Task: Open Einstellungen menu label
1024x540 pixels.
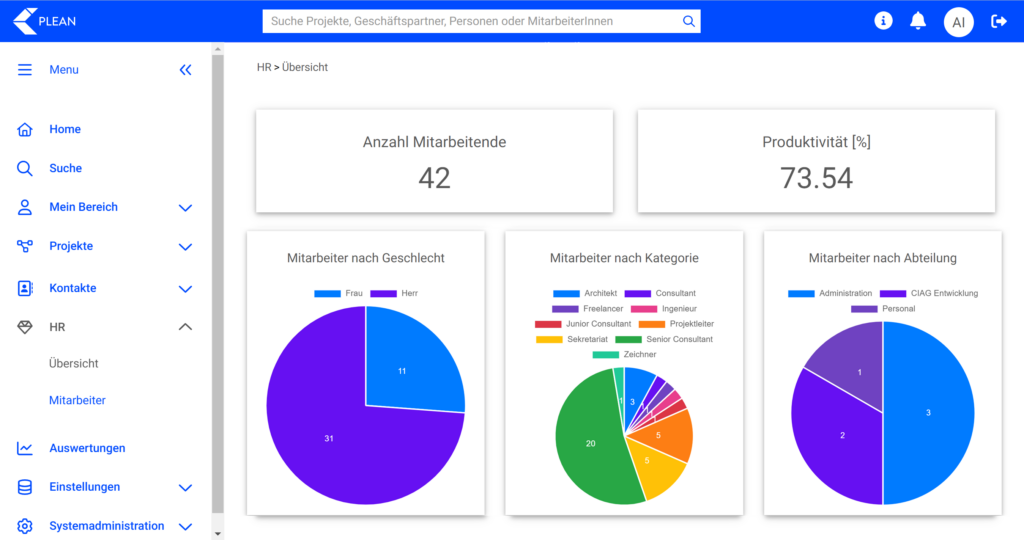Action: click(x=85, y=487)
